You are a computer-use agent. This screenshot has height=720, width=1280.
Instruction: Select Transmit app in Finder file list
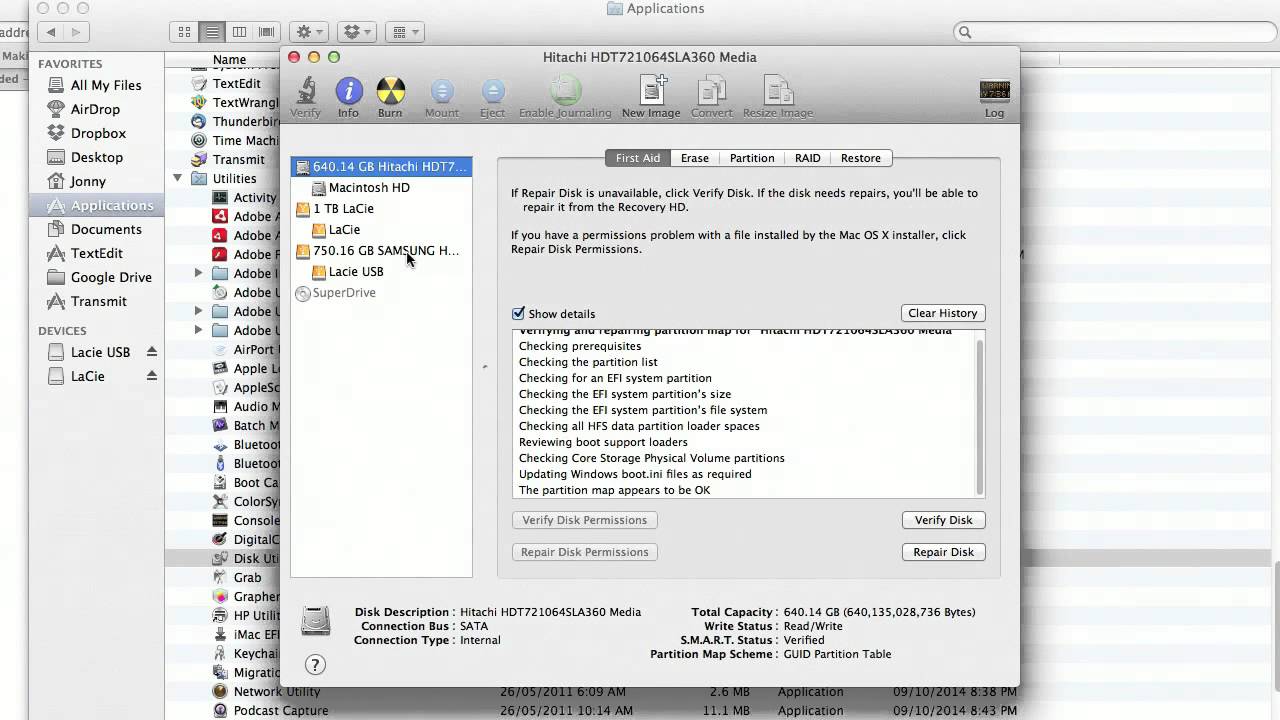tap(238, 160)
